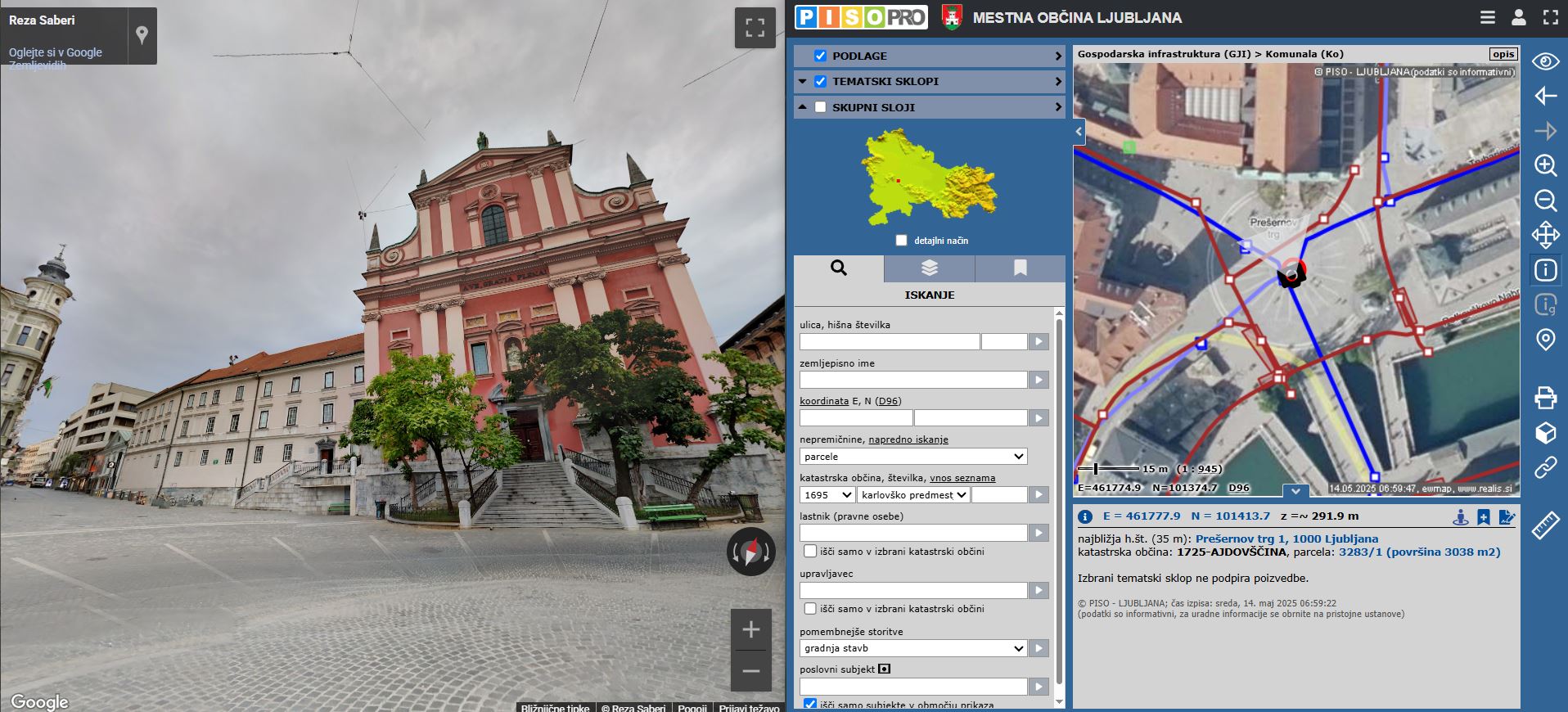
Task: Click the print map icon
Action: pos(1545,398)
